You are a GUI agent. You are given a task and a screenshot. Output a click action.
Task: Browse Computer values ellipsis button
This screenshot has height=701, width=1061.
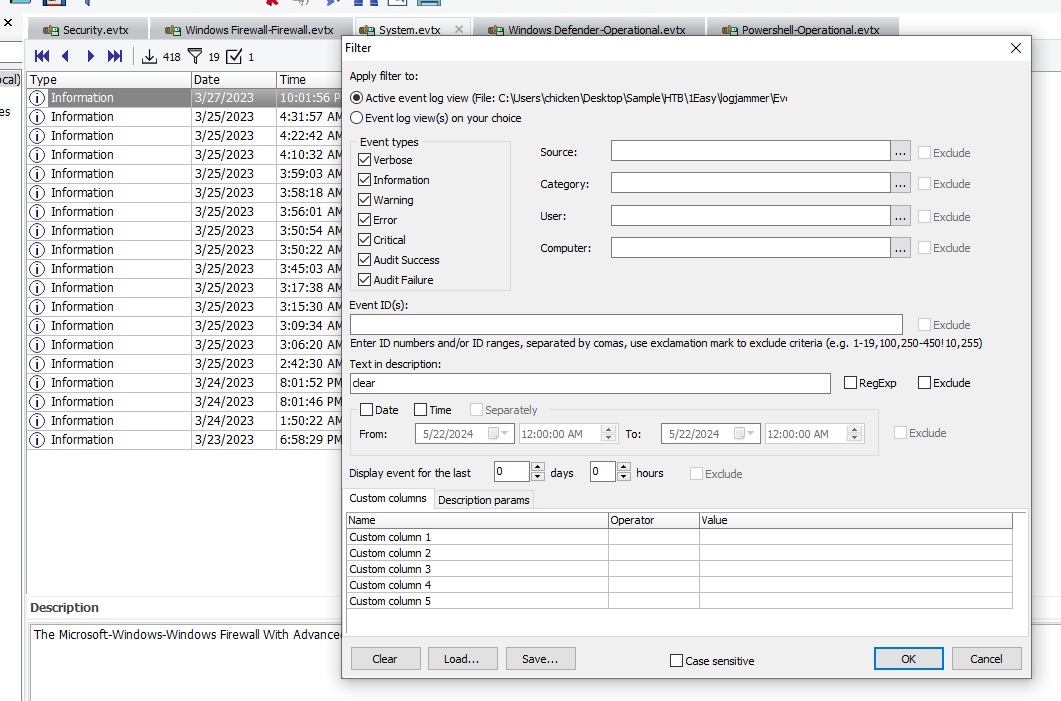[x=901, y=248]
